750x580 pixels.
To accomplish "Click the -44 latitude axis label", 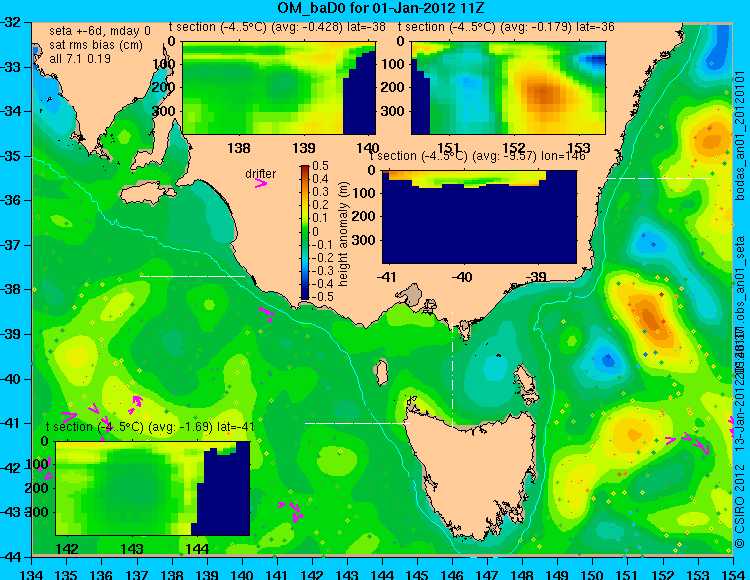I will (11, 557).
